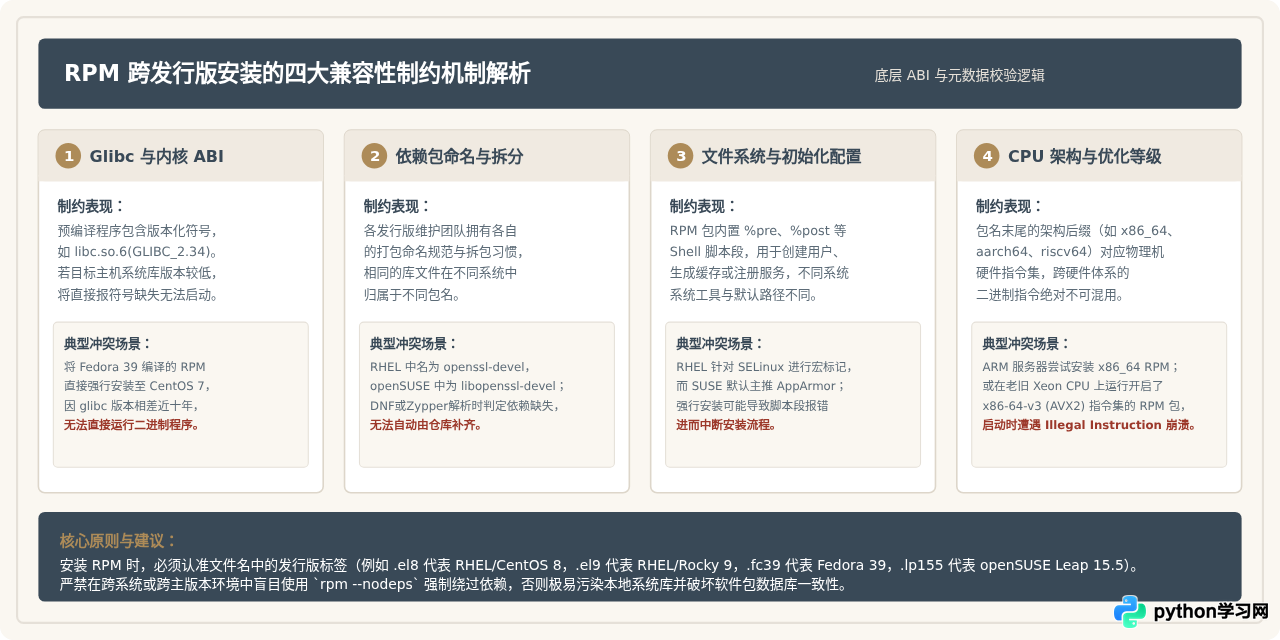1280x640 pixels.
Task: Select the line 'RPM 包内置 %pre、%post 等'
Action: click(x=758, y=230)
